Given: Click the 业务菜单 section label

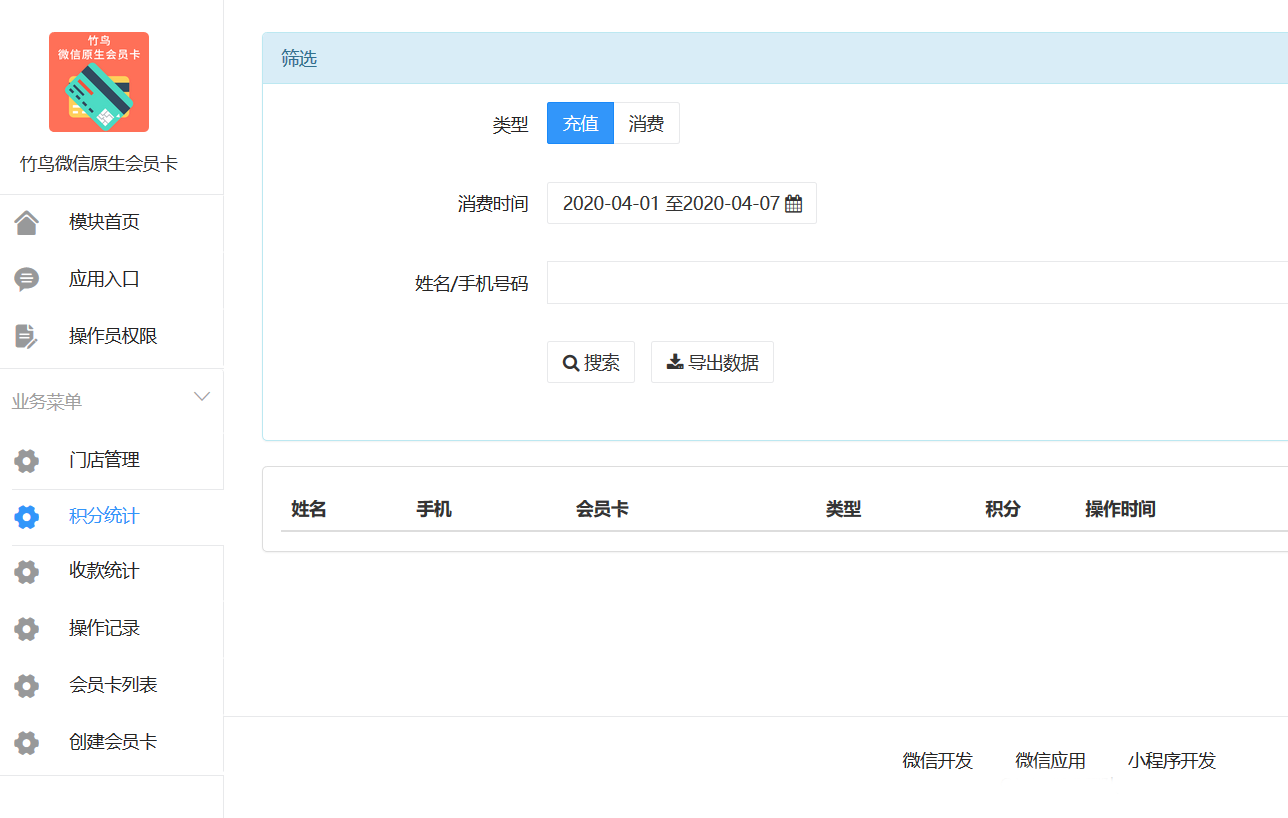Looking at the screenshot, I should coord(47,402).
